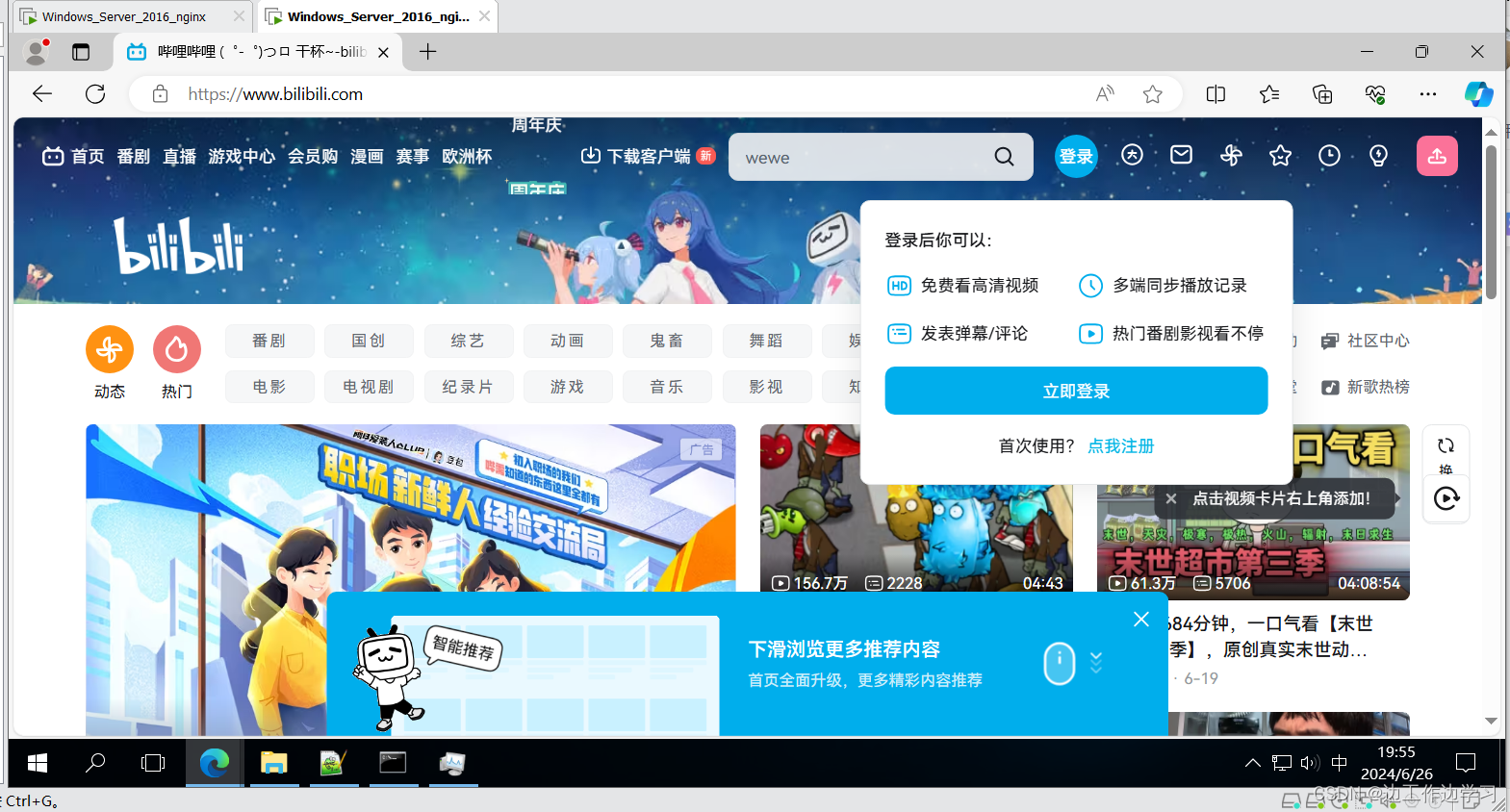
Task: Open the tab actions menu icon
Action: tap(81, 52)
